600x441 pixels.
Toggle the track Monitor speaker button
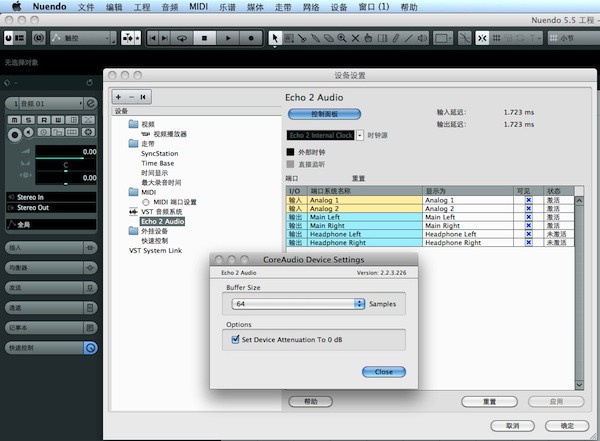click(x=29, y=132)
